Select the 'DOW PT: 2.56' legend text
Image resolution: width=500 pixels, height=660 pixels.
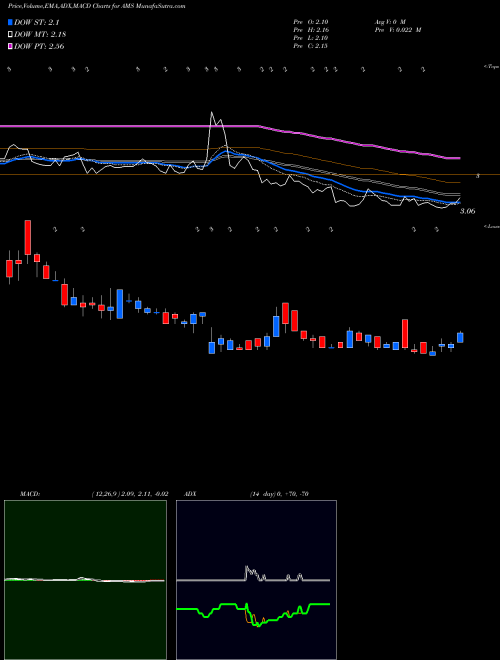click(x=39, y=47)
